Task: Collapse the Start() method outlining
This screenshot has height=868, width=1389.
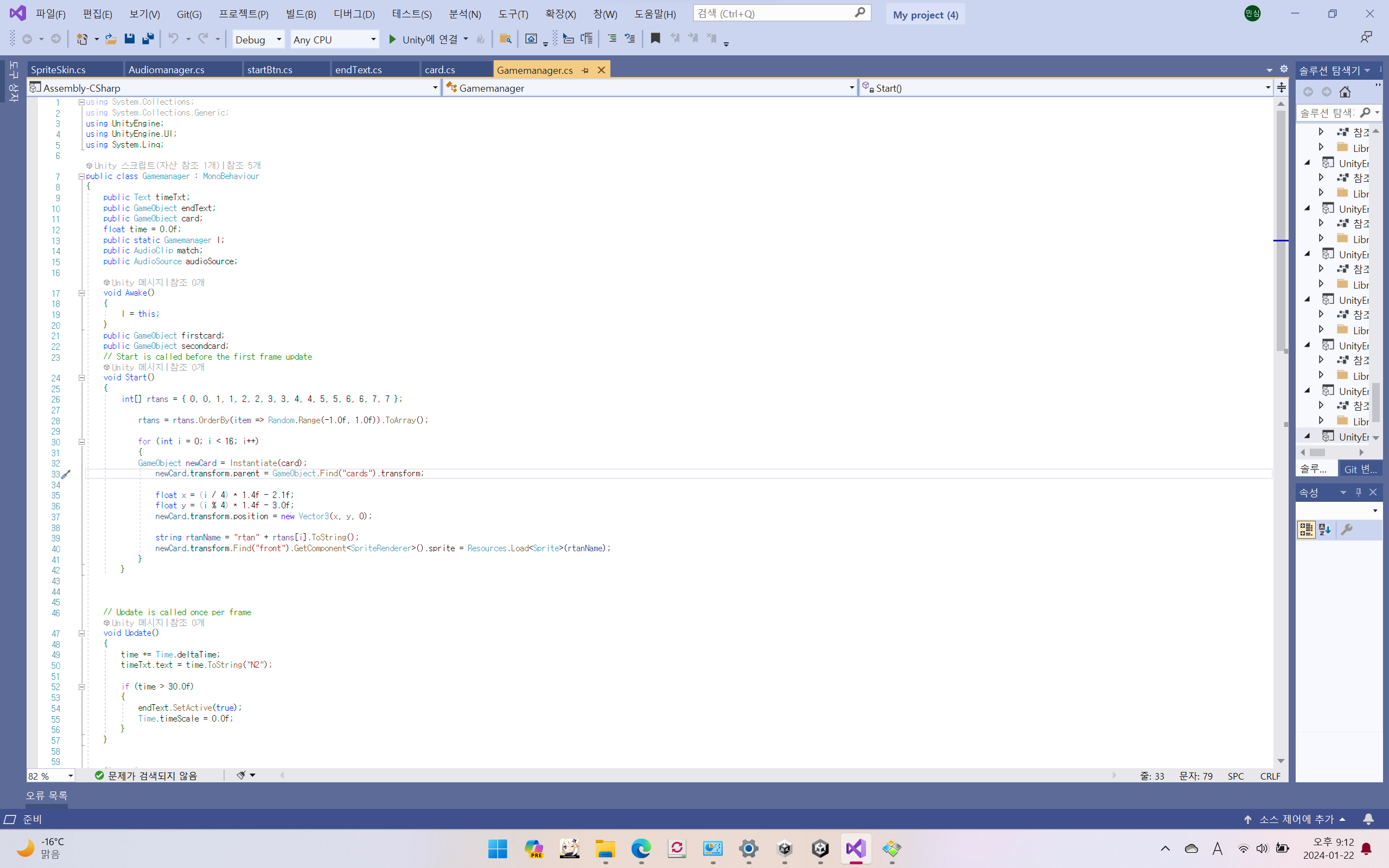Action: point(81,378)
